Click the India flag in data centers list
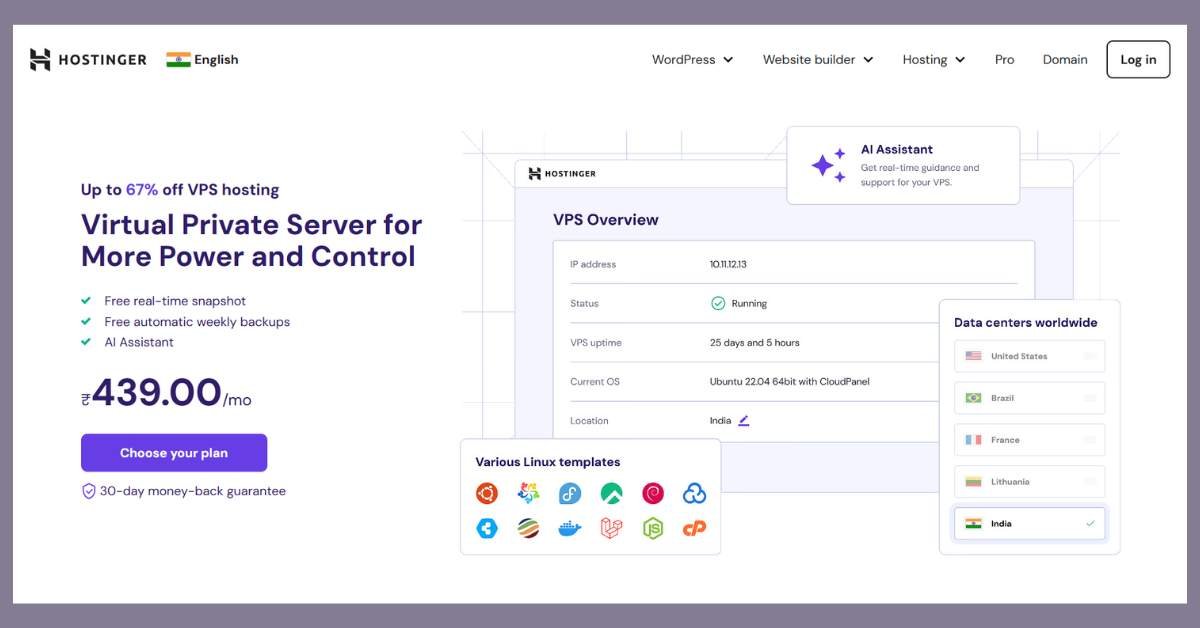 [973, 523]
